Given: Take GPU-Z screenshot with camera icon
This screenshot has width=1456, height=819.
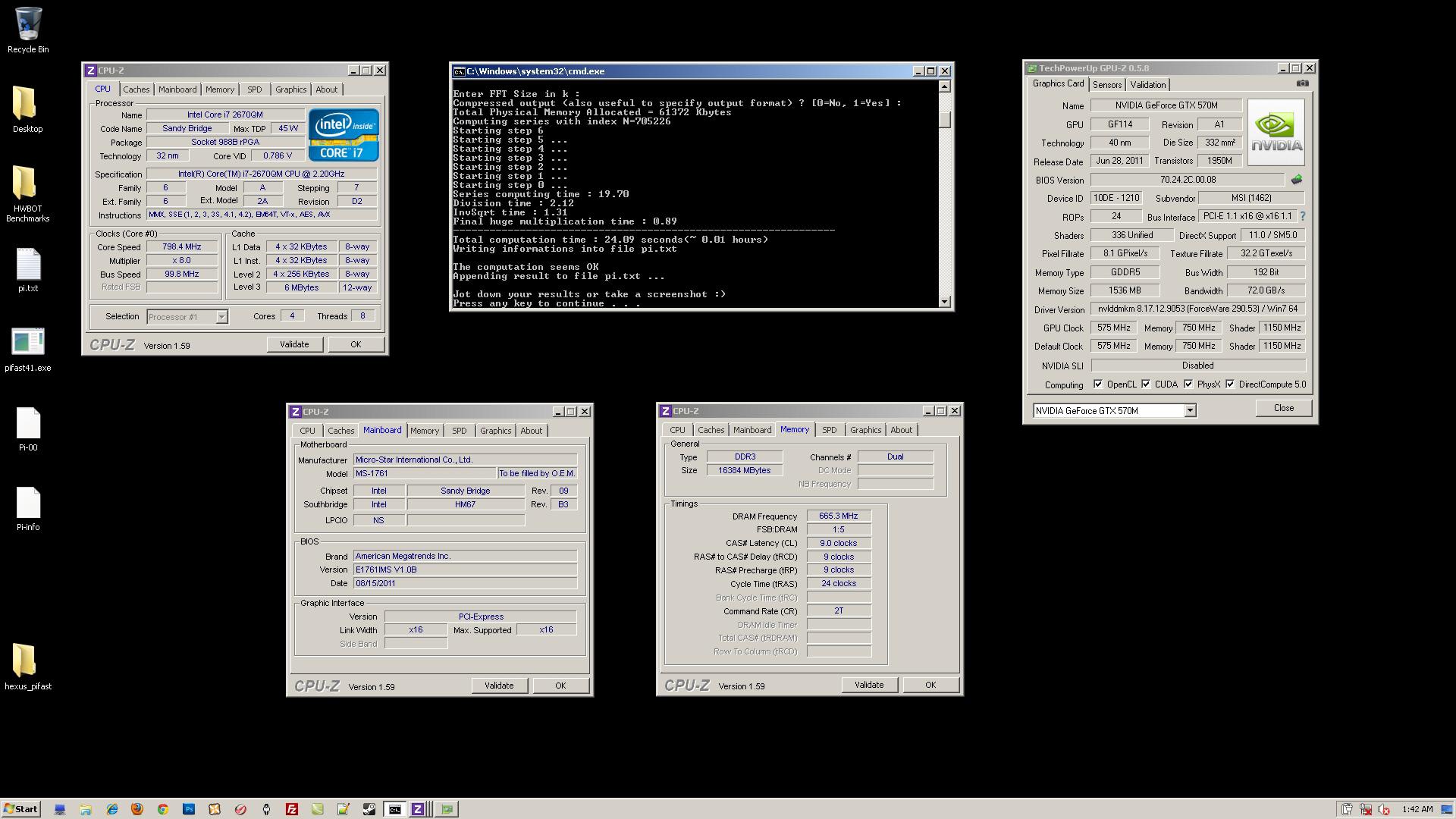Looking at the screenshot, I should 1302,83.
